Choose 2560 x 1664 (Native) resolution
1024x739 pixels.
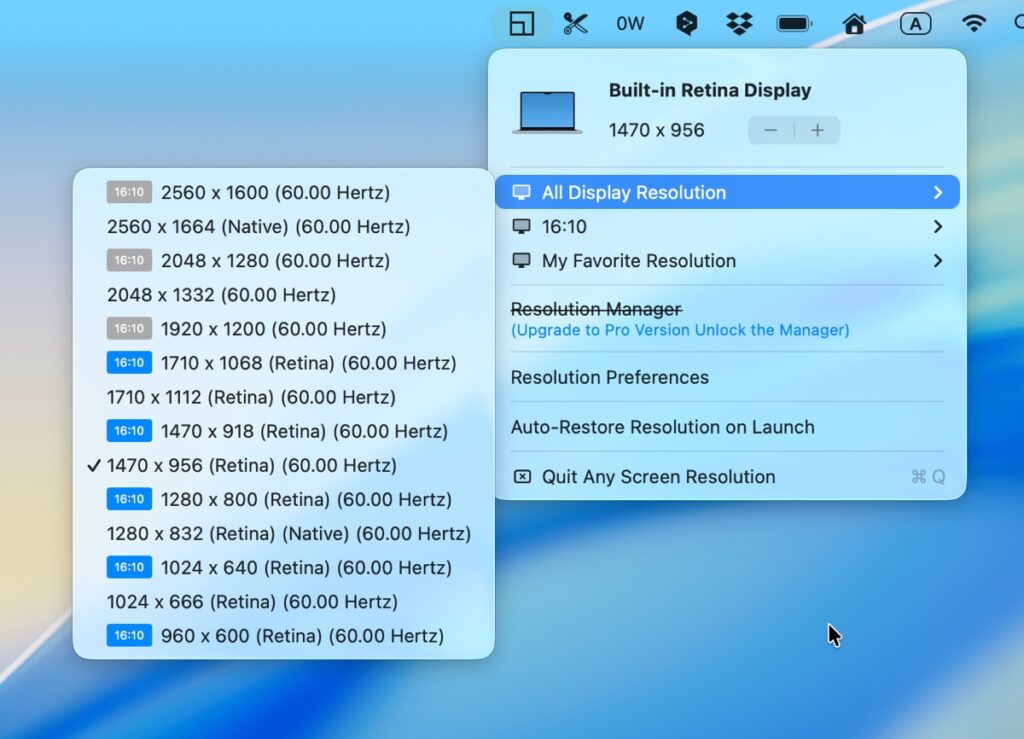coord(258,226)
